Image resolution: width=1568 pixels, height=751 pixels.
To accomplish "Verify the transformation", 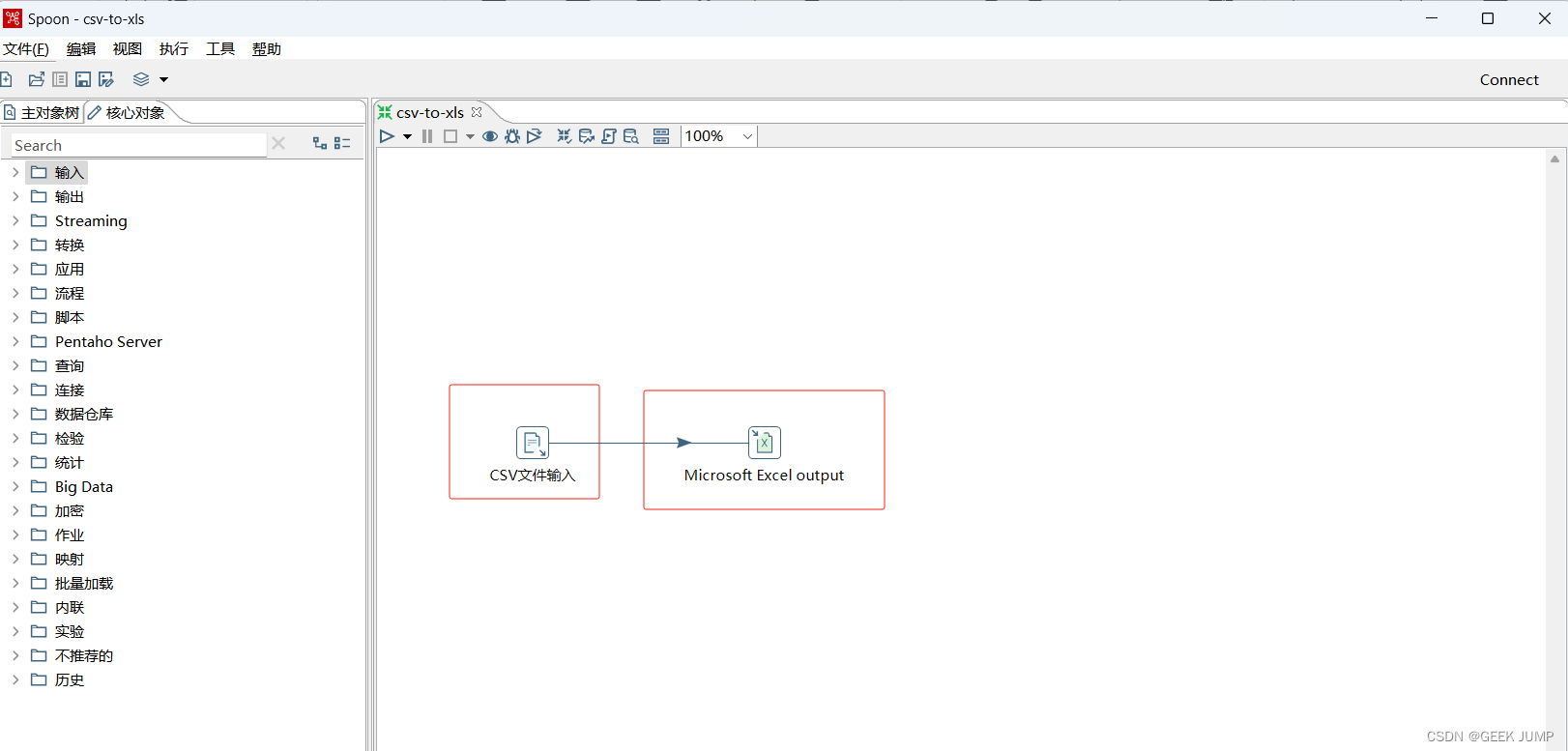I will coord(565,136).
